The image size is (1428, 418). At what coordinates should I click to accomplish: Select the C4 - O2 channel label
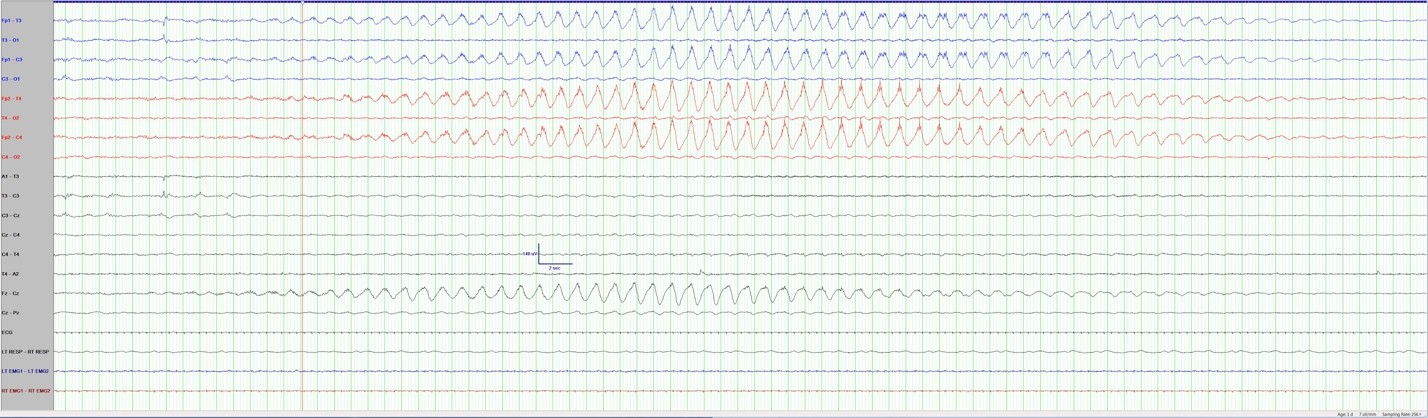pyautogui.click(x=11, y=157)
